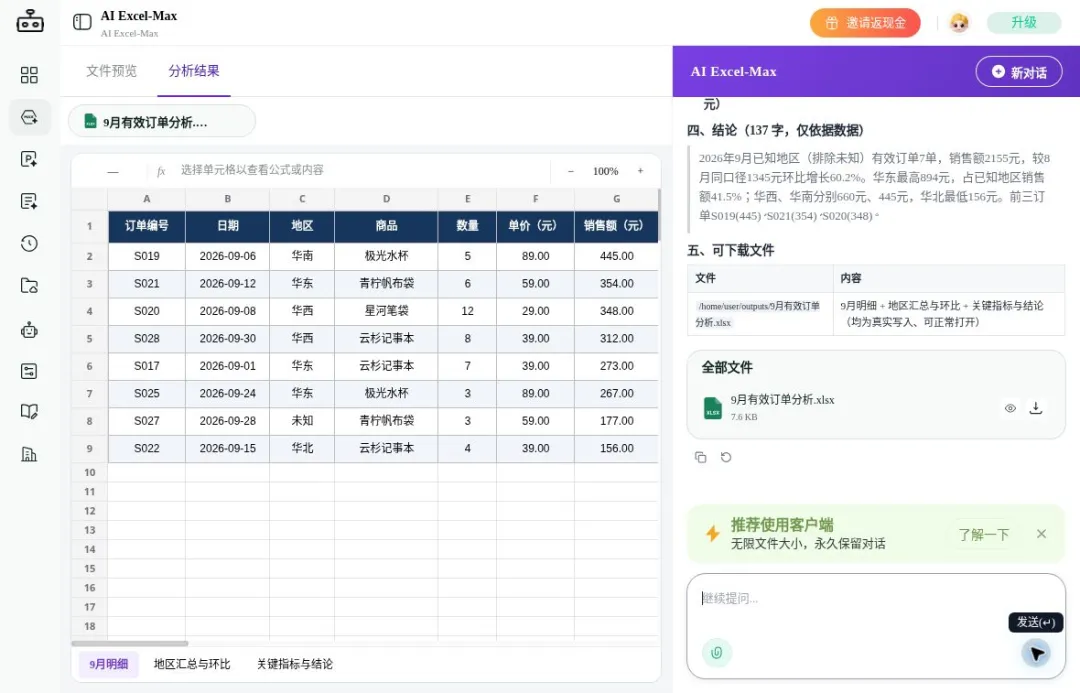Select cell with quantity 12
The height and width of the screenshot is (693, 1080).
(467, 311)
